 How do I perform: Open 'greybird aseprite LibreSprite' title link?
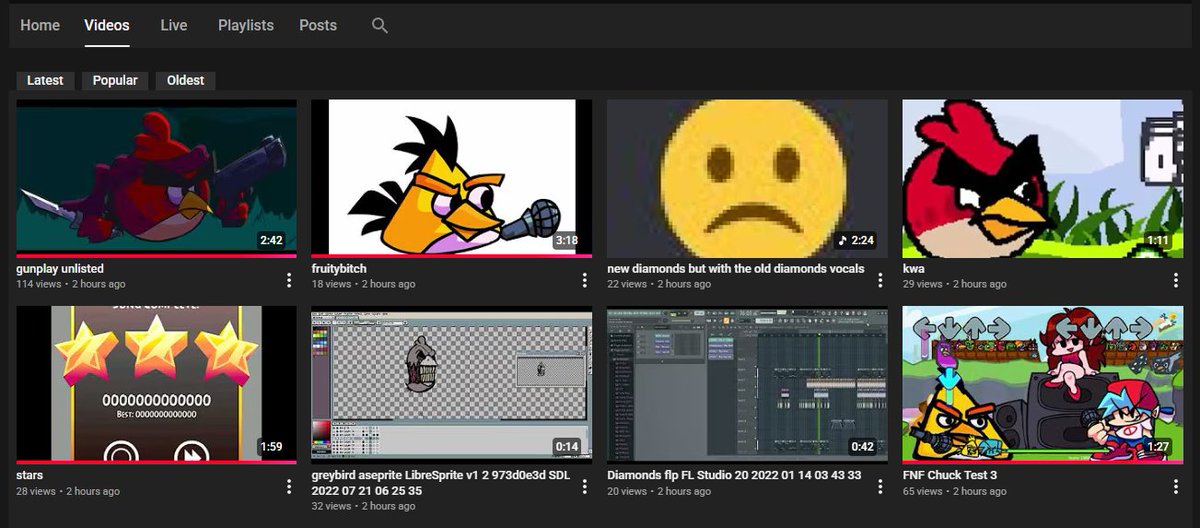pyautogui.click(x=441, y=483)
